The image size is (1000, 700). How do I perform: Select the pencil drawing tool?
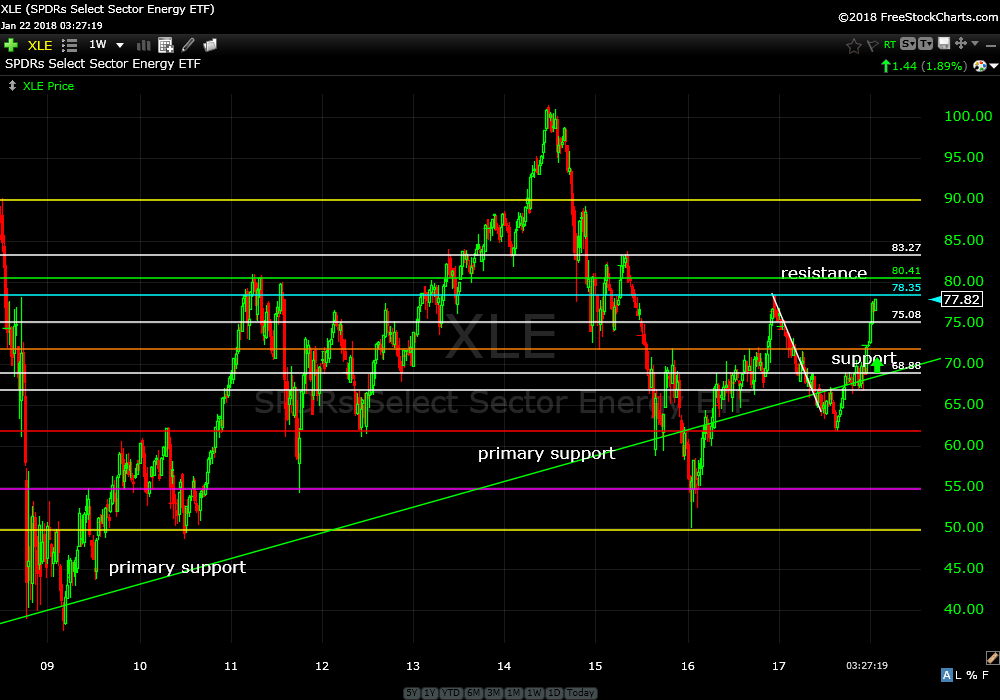point(188,45)
